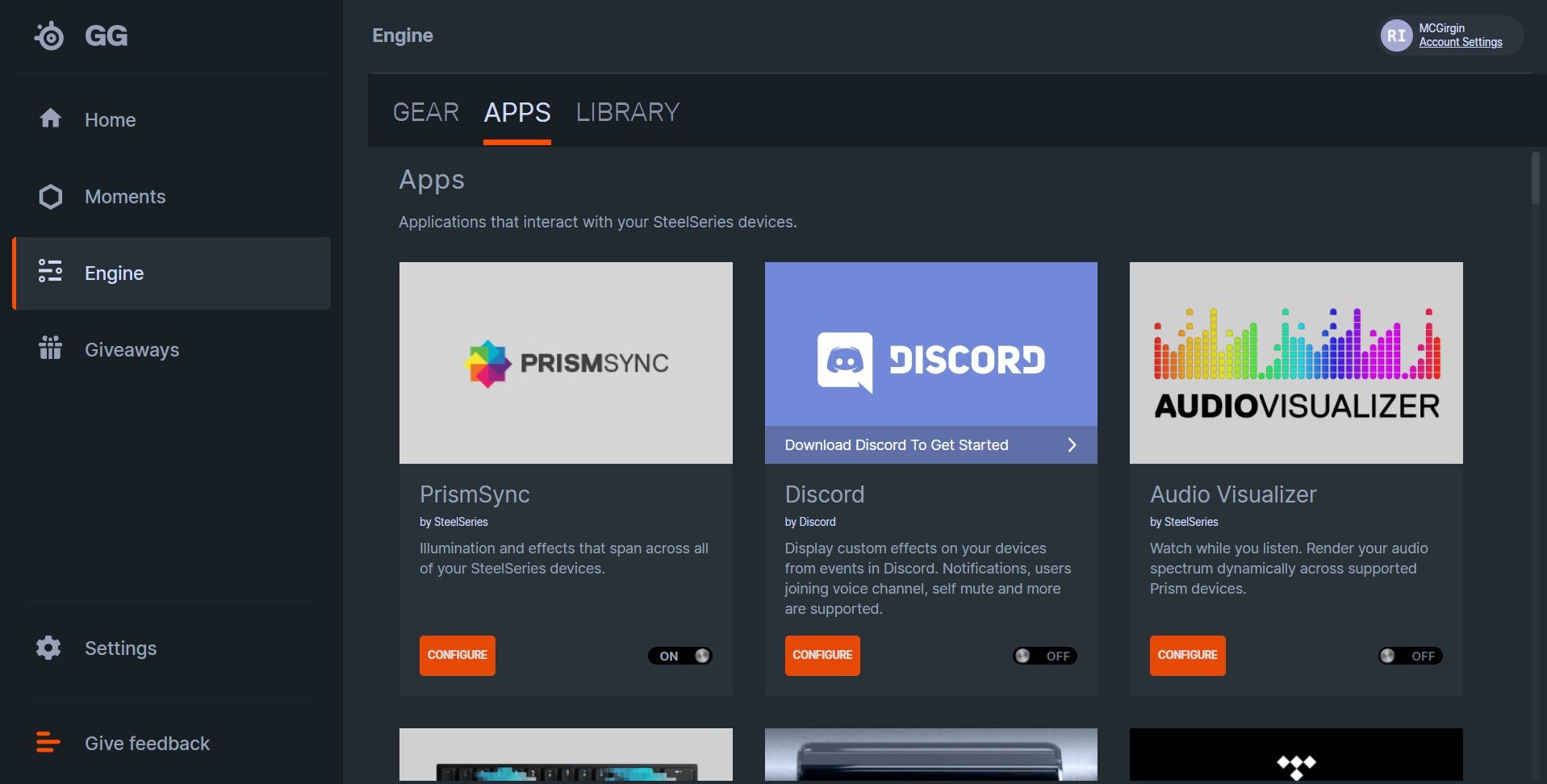
Task: Open the LIBRARY tab
Action: [x=628, y=112]
